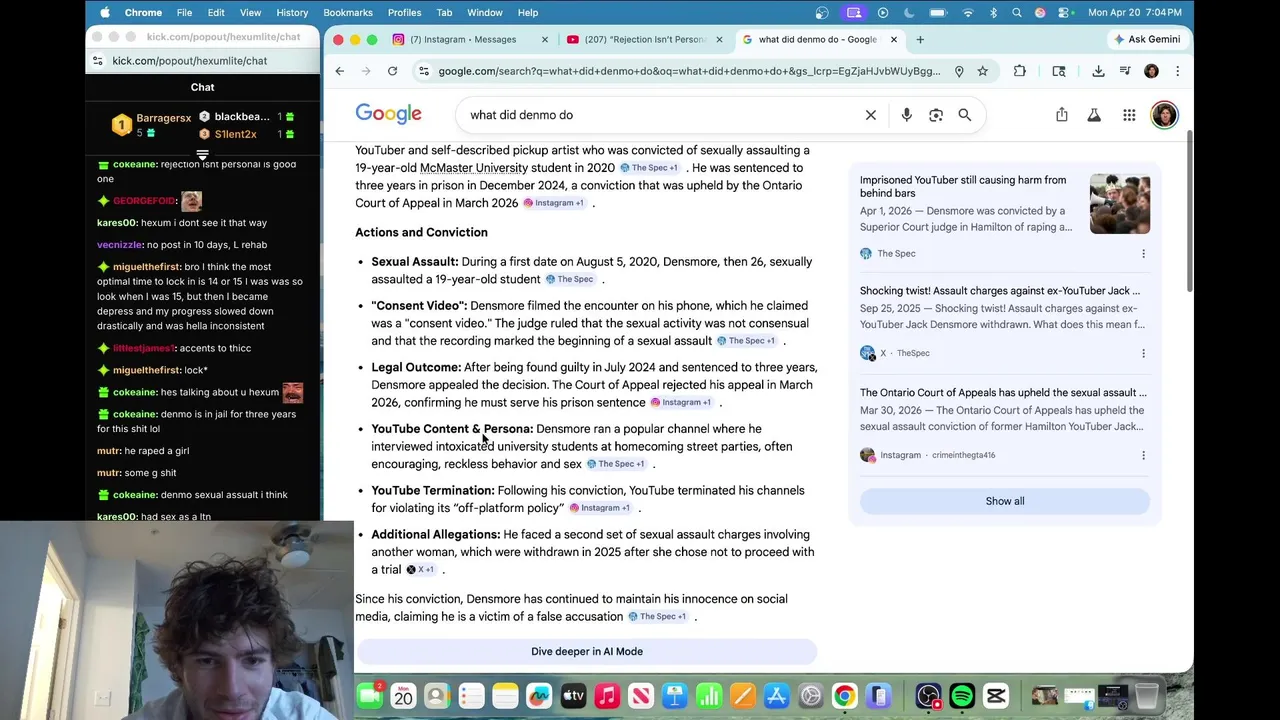Open more options for The Spec article

pyautogui.click(x=1143, y=254)
